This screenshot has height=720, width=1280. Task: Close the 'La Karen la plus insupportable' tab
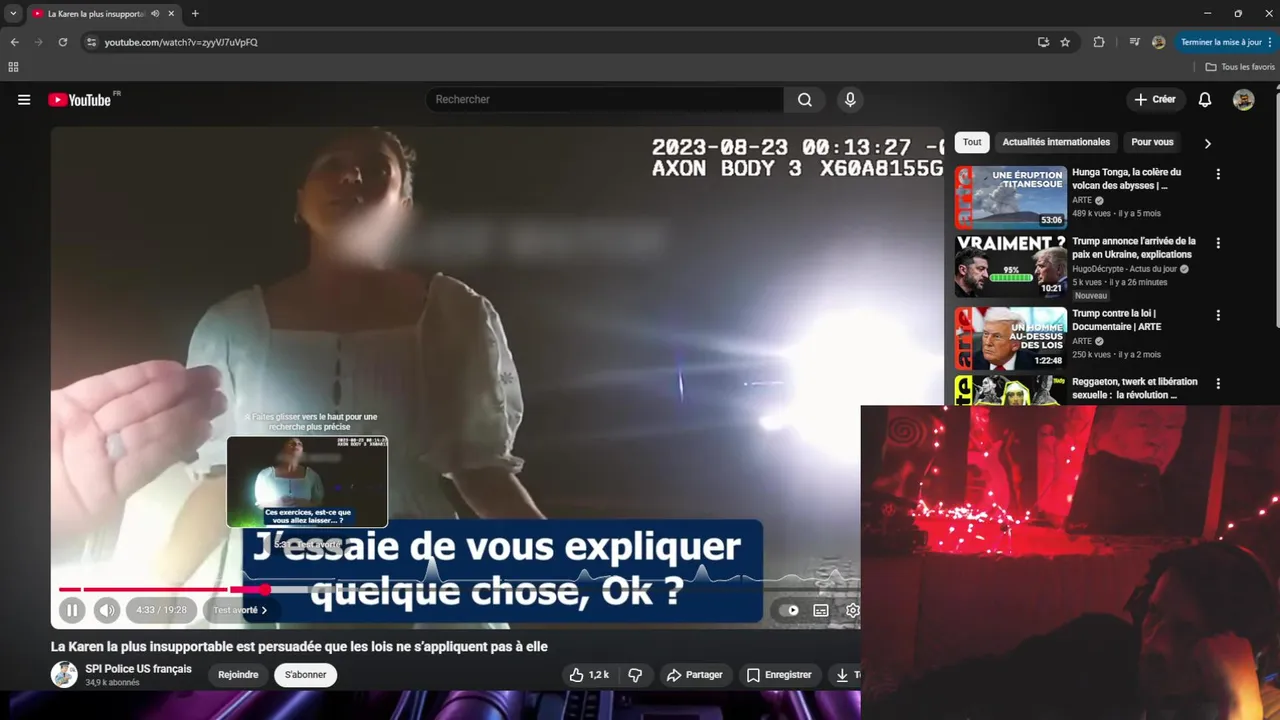[171, 14]
